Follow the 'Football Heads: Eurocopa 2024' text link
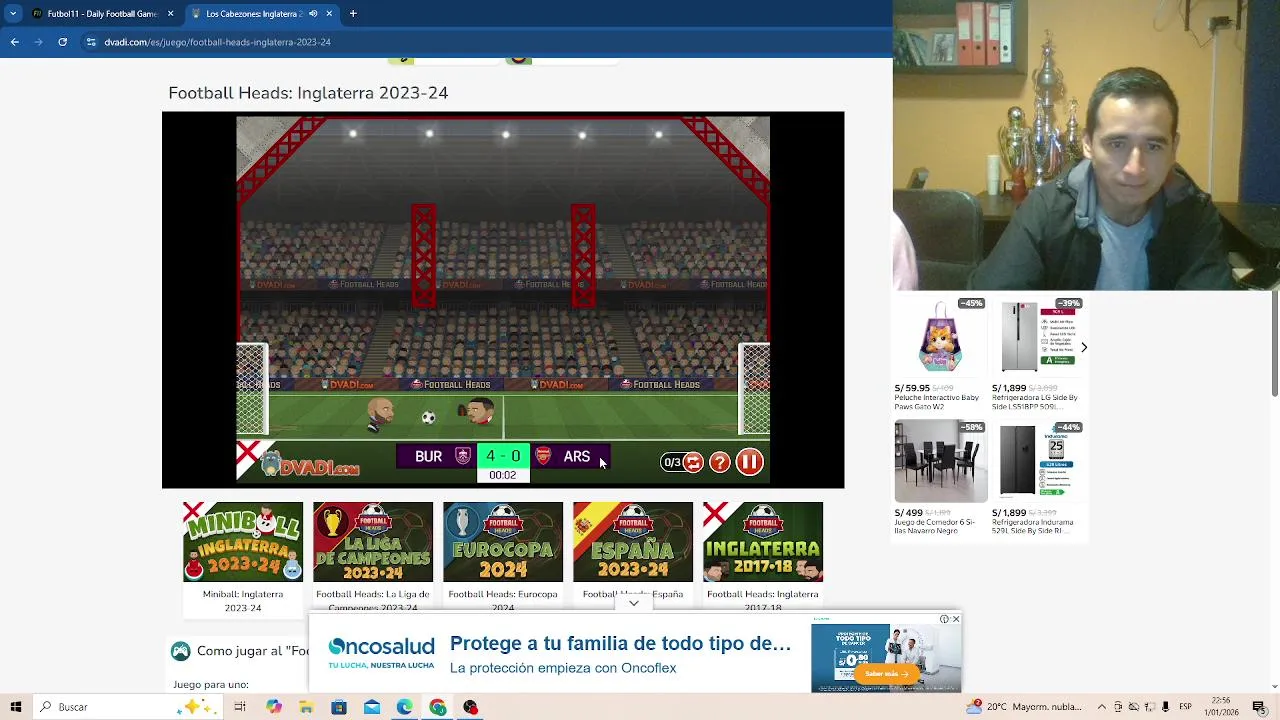Viewport: 1280px width, 720px height. click(503, 600)
